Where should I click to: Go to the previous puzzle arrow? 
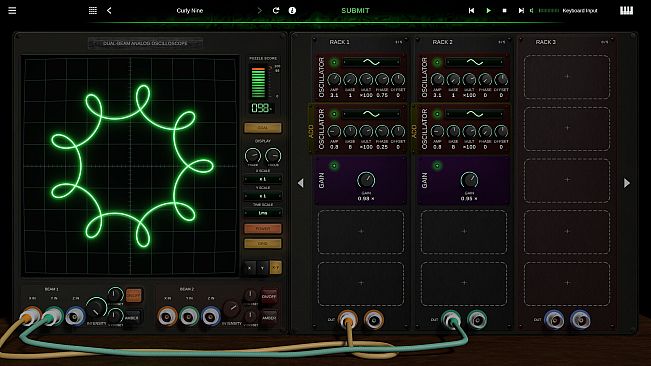tap(109, 10)
